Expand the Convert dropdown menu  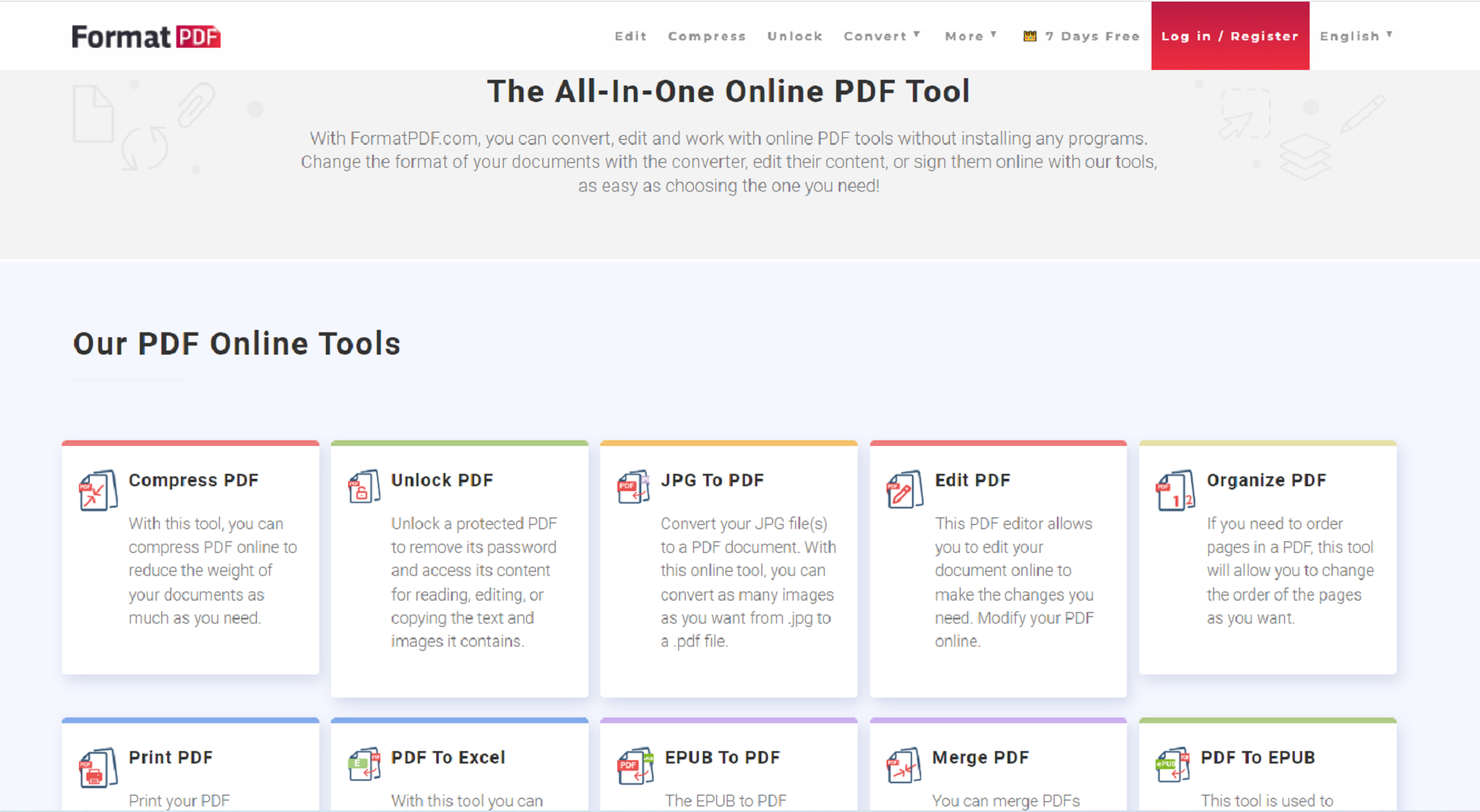click(881, 35)
